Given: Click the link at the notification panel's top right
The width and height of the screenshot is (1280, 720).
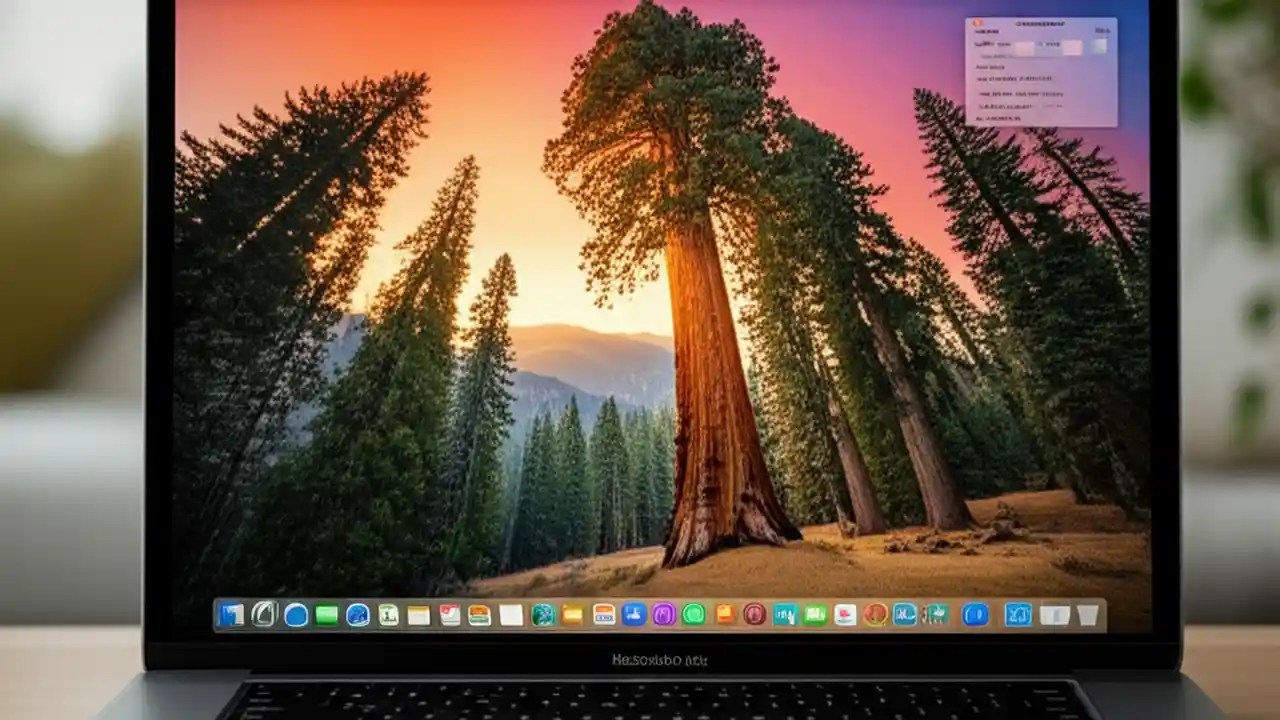Looking at the screenshot, I should pyautogui.click(x=1102, y=31).
